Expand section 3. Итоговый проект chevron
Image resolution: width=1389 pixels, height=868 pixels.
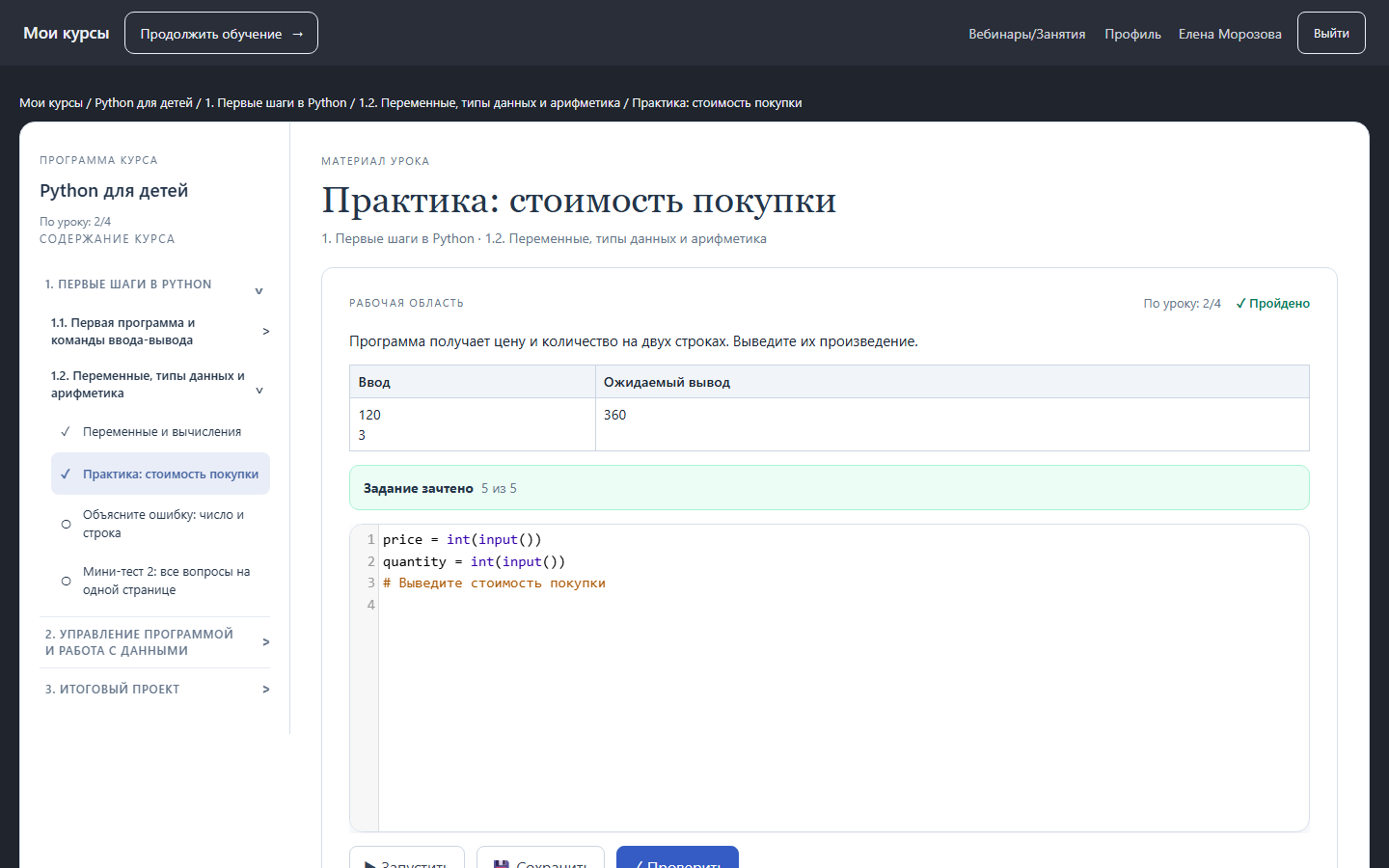pos(266,689)
